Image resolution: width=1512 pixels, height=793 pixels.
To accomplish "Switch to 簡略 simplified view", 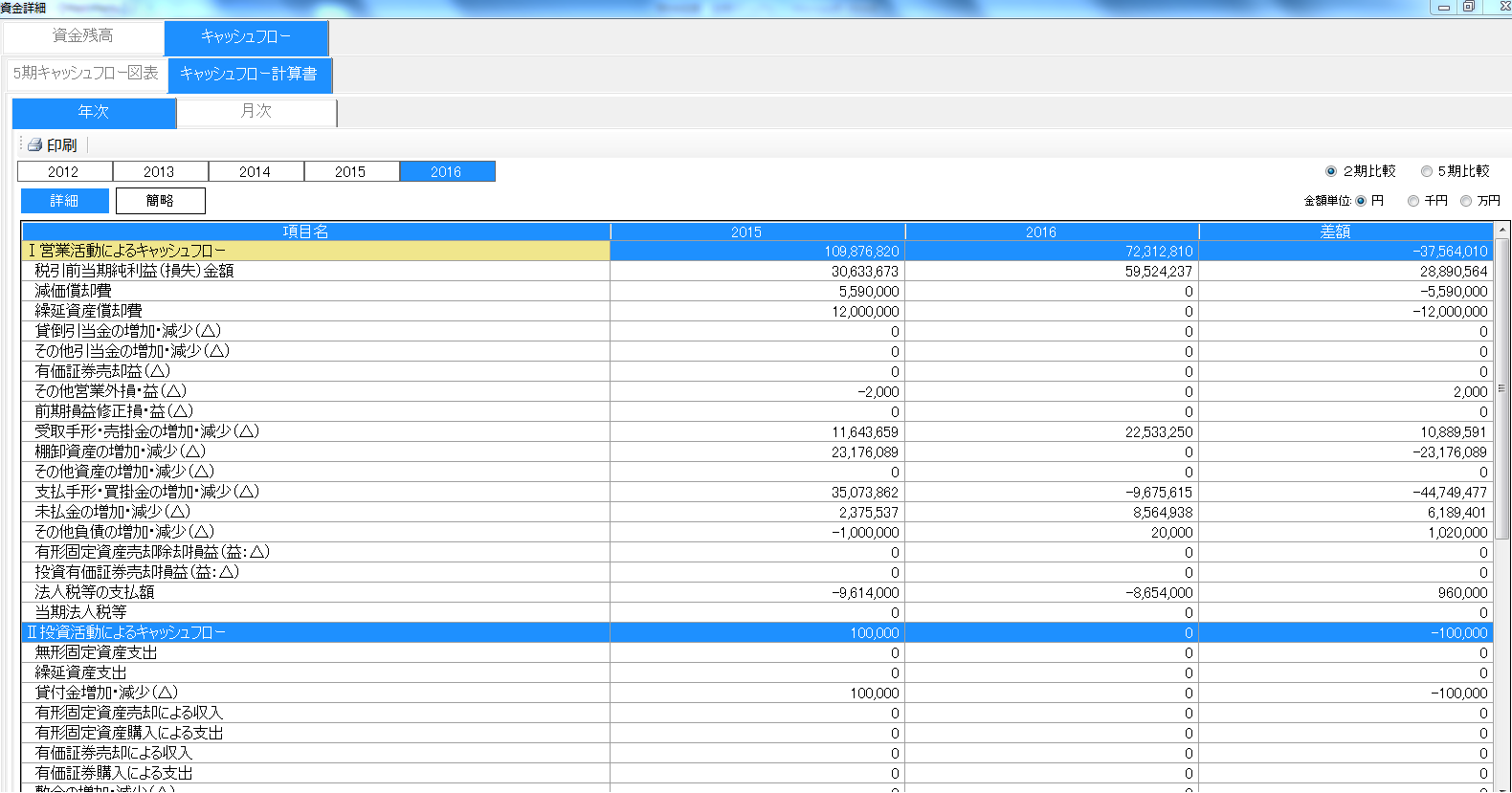I will (160, 201).
